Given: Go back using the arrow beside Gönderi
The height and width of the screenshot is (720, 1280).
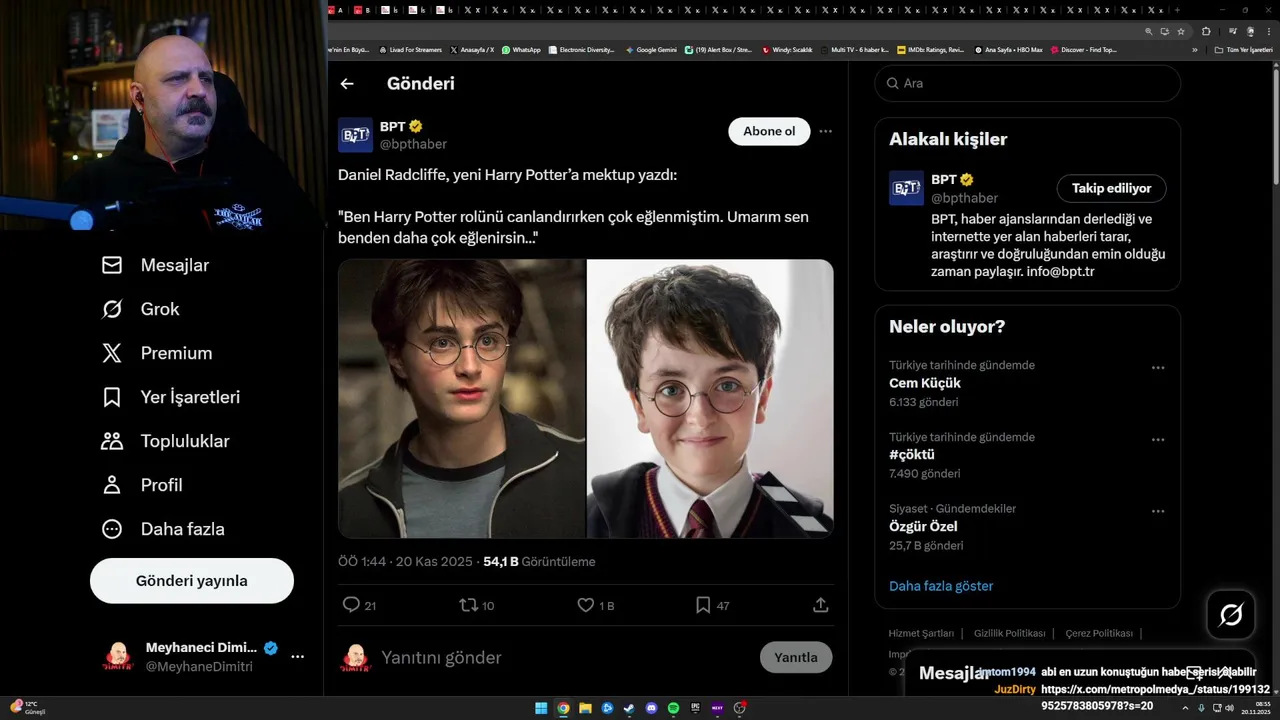Looking at the screenshot, I should click(x=347, y=84).
